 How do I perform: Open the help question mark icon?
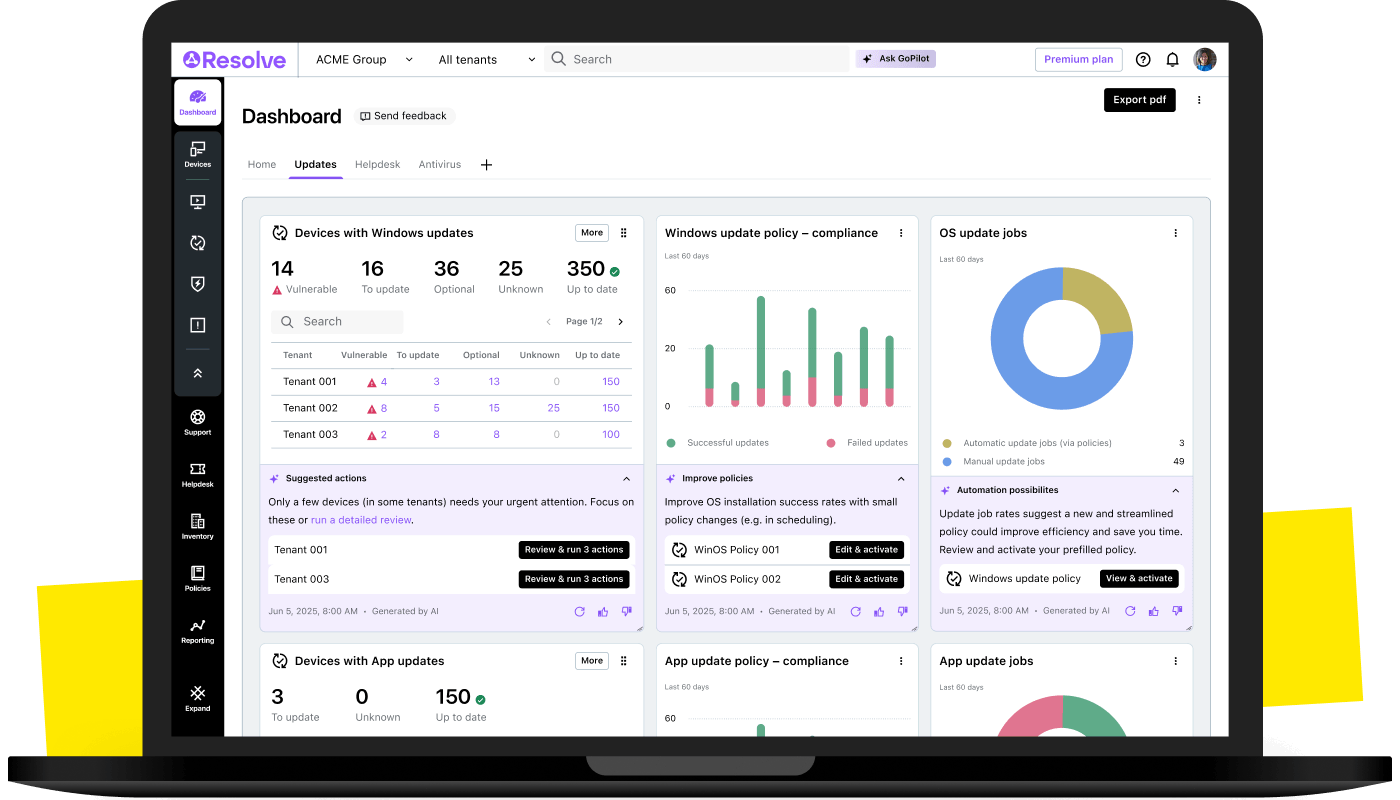tap(1143, 60)
